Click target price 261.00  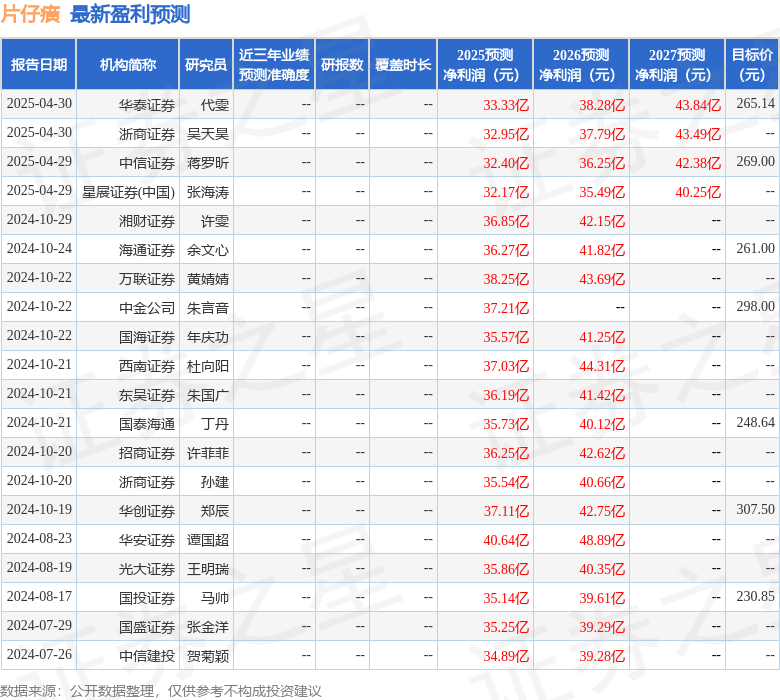756,248
